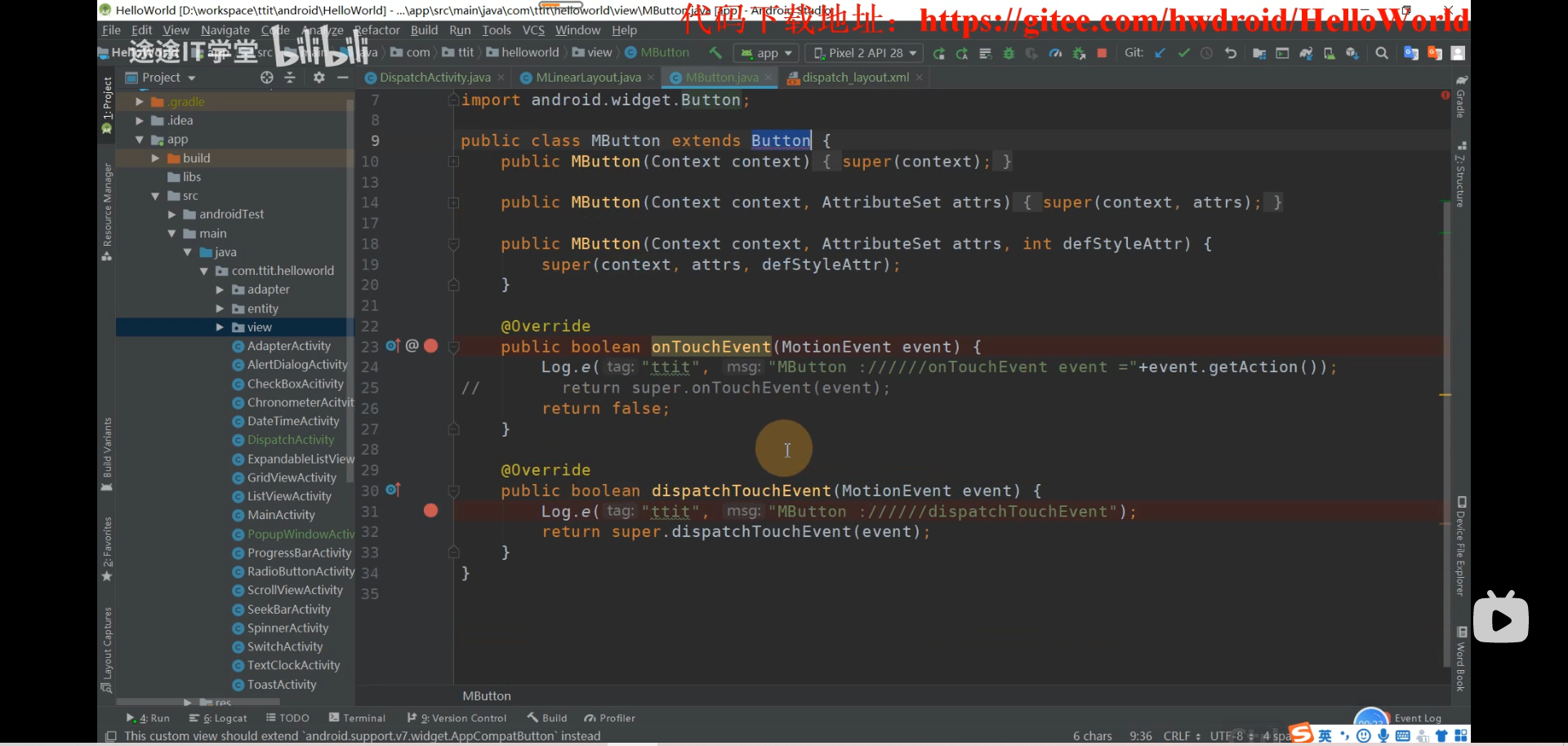Open the Pixel 2 API 28 device dropdown
The height and width of the screenshot is (746, 1568).
pos(864,53)
